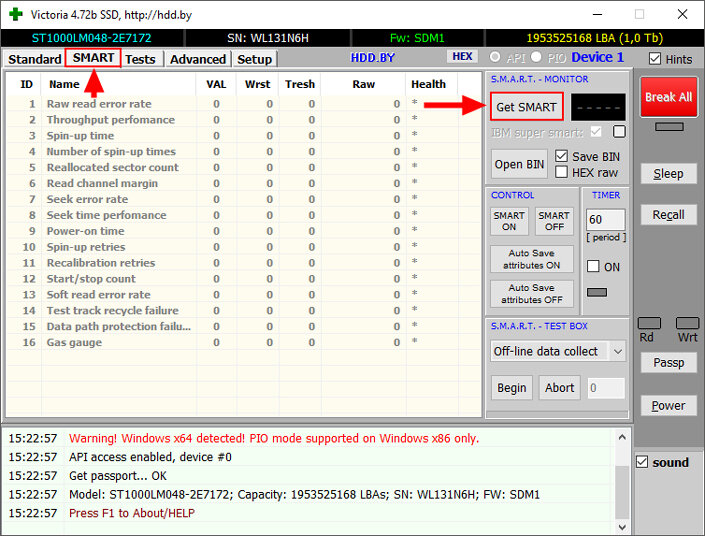The height and width of the screenshot is (536, 705).
Task: Click the Get SMART button
Action: (x=527, y=107)
